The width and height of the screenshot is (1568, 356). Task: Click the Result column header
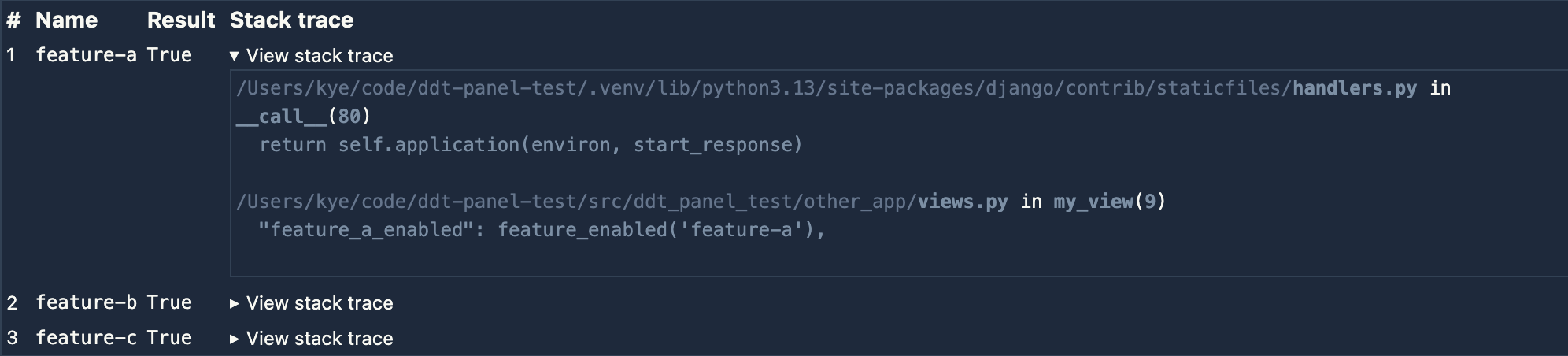pos(180,20)
